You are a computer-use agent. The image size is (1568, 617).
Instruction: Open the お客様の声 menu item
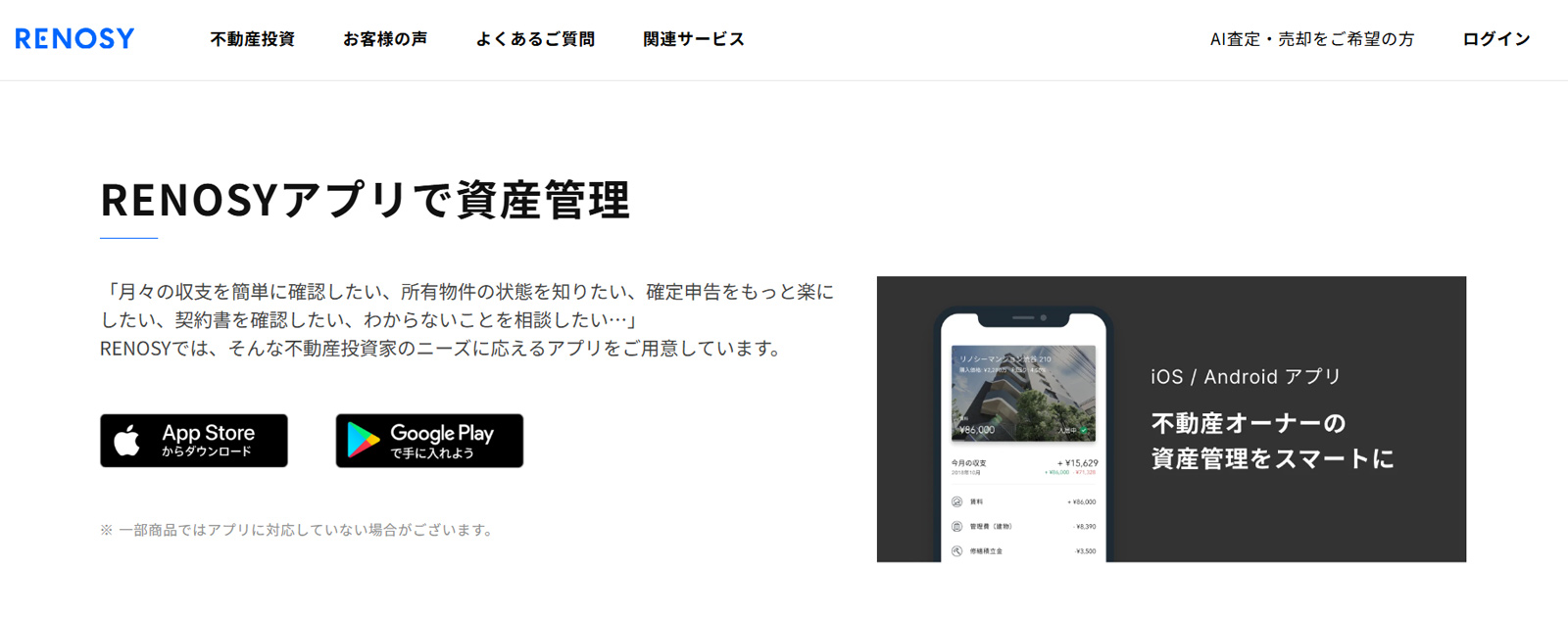click(x=384, y=39)
